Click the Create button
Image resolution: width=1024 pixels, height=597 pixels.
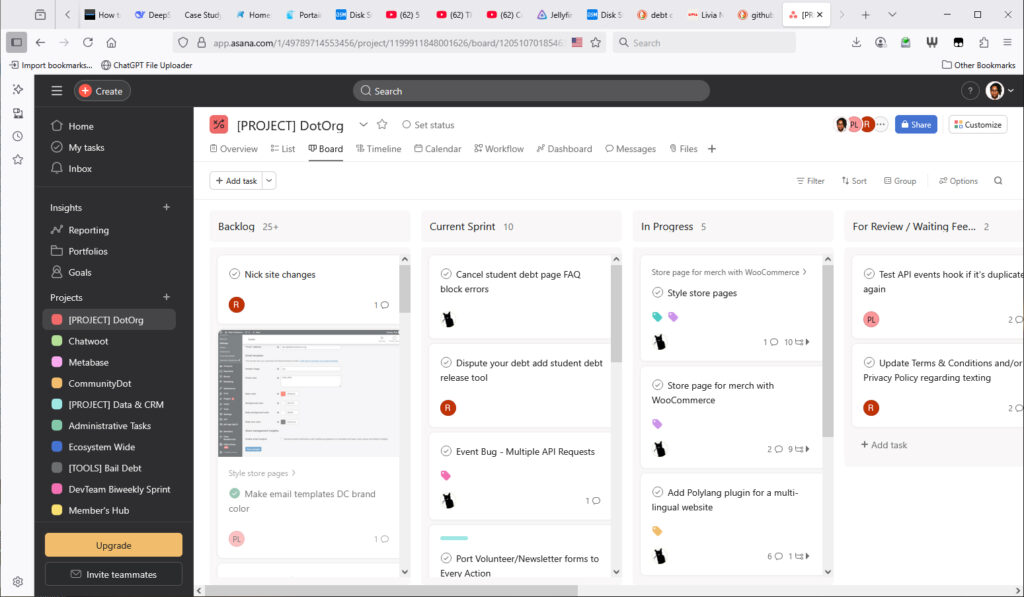click(102, 91)
